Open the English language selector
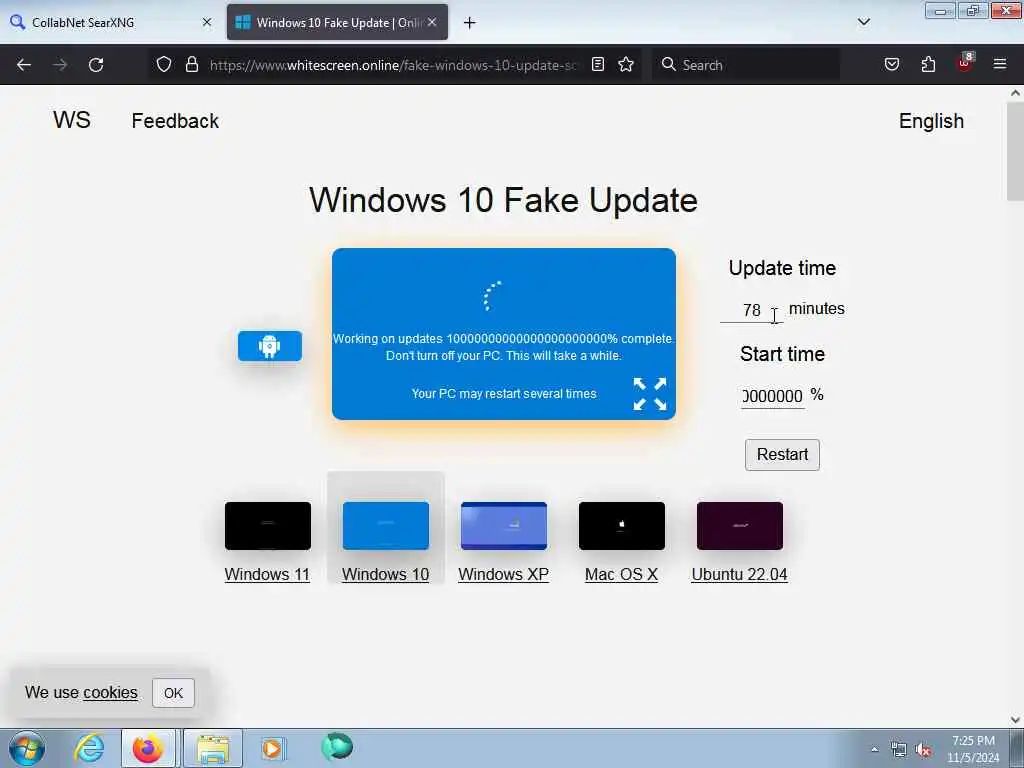 (x=931, y=121)
